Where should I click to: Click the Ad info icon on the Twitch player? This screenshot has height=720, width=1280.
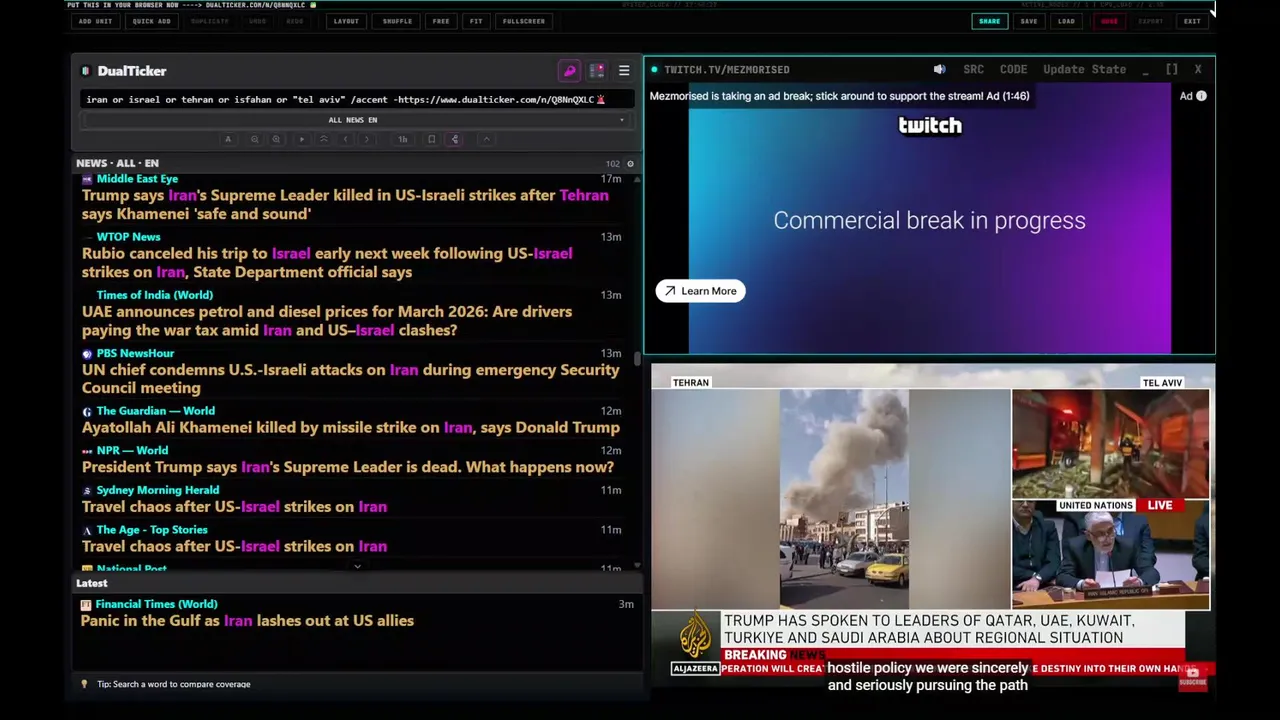[1201, 96]
